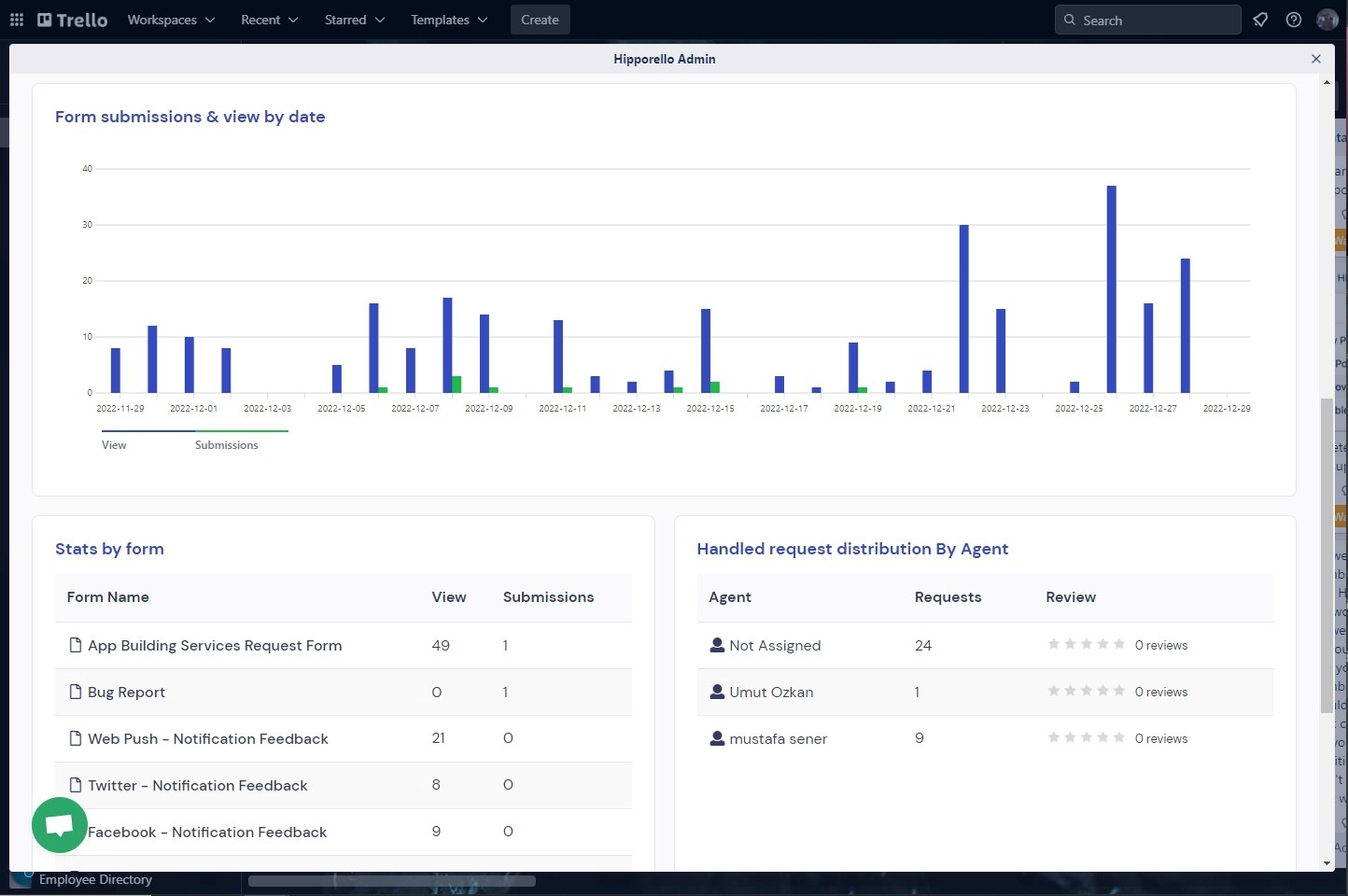Click the tallest bar on 2022-12-26
Viewport: 1348px width, 896px height.
(1112, 289)
